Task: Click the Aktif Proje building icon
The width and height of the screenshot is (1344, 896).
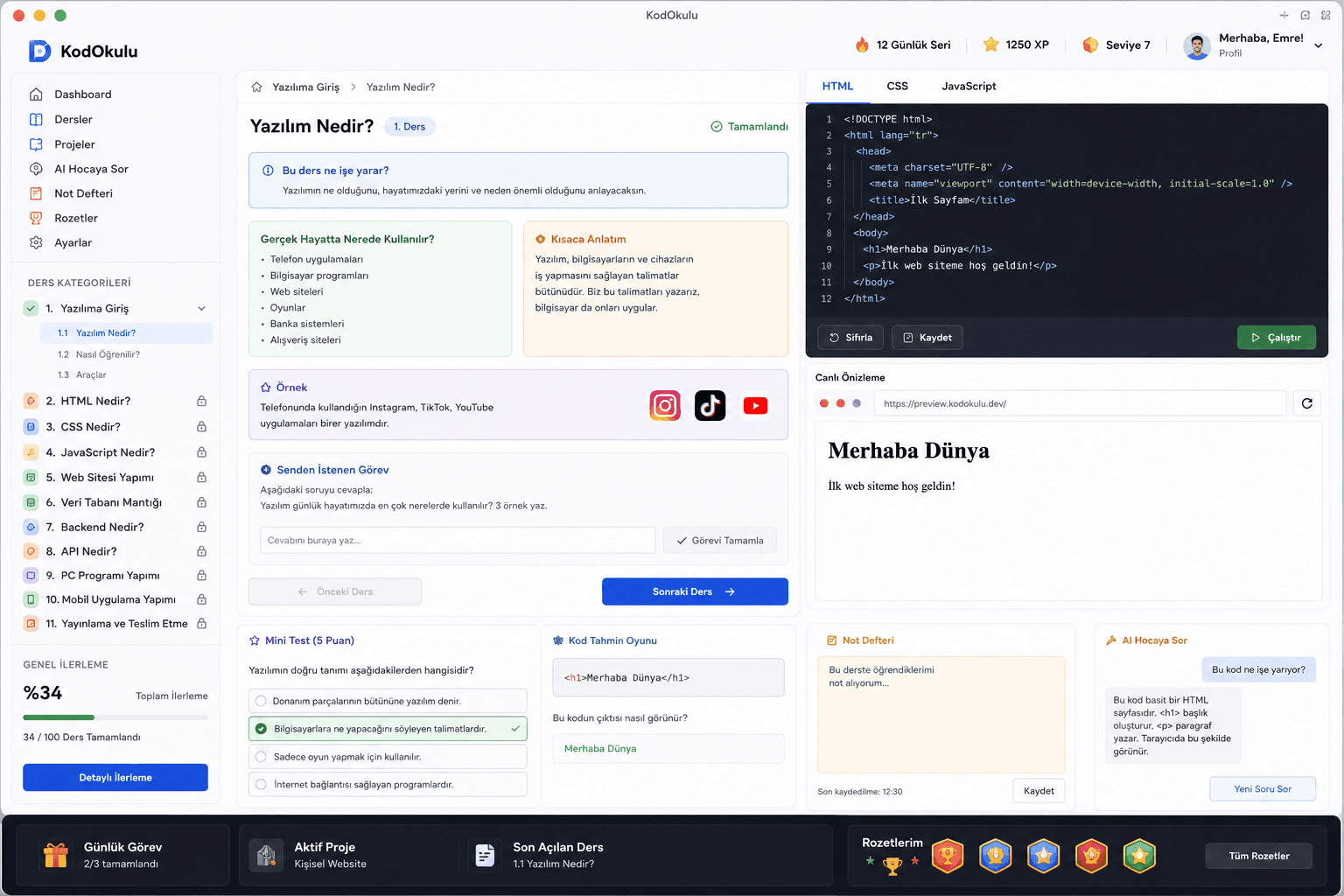Action: [x=266, y=855]
